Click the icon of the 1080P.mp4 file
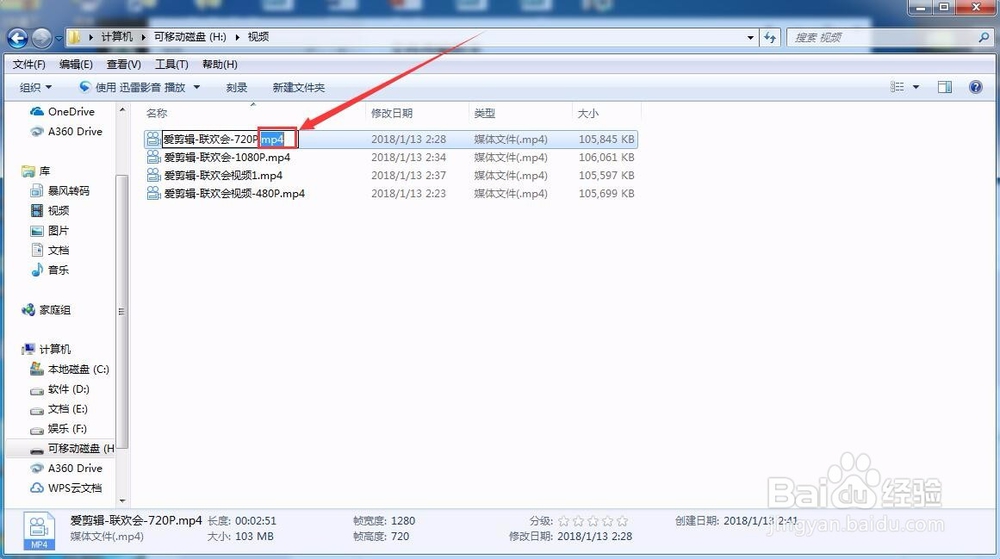Screen dimensions: 1000x559 (x=153, y=157)
